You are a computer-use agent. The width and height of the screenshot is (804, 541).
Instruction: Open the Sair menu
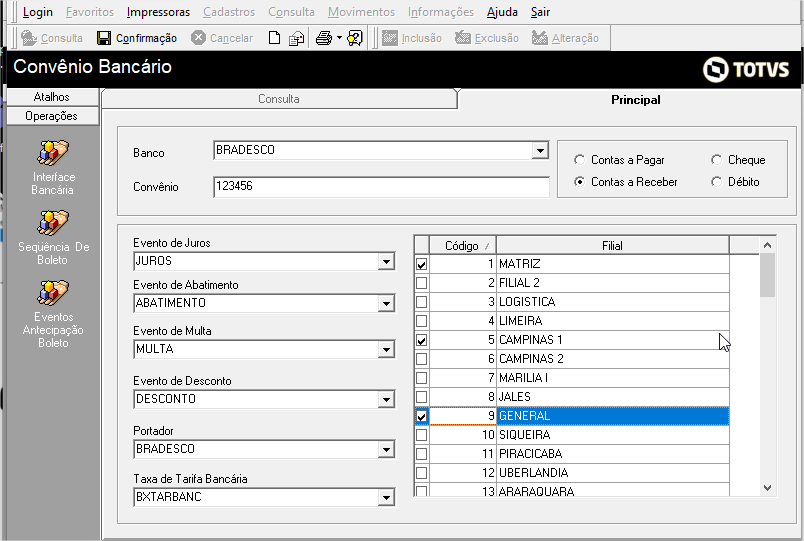click(540, 12)
